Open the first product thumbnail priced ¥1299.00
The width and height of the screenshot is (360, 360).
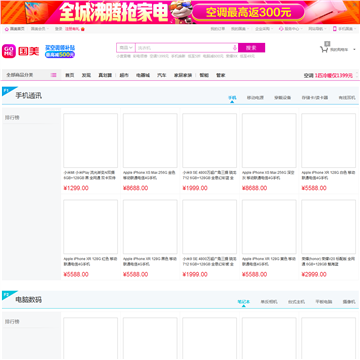[90, 140]
